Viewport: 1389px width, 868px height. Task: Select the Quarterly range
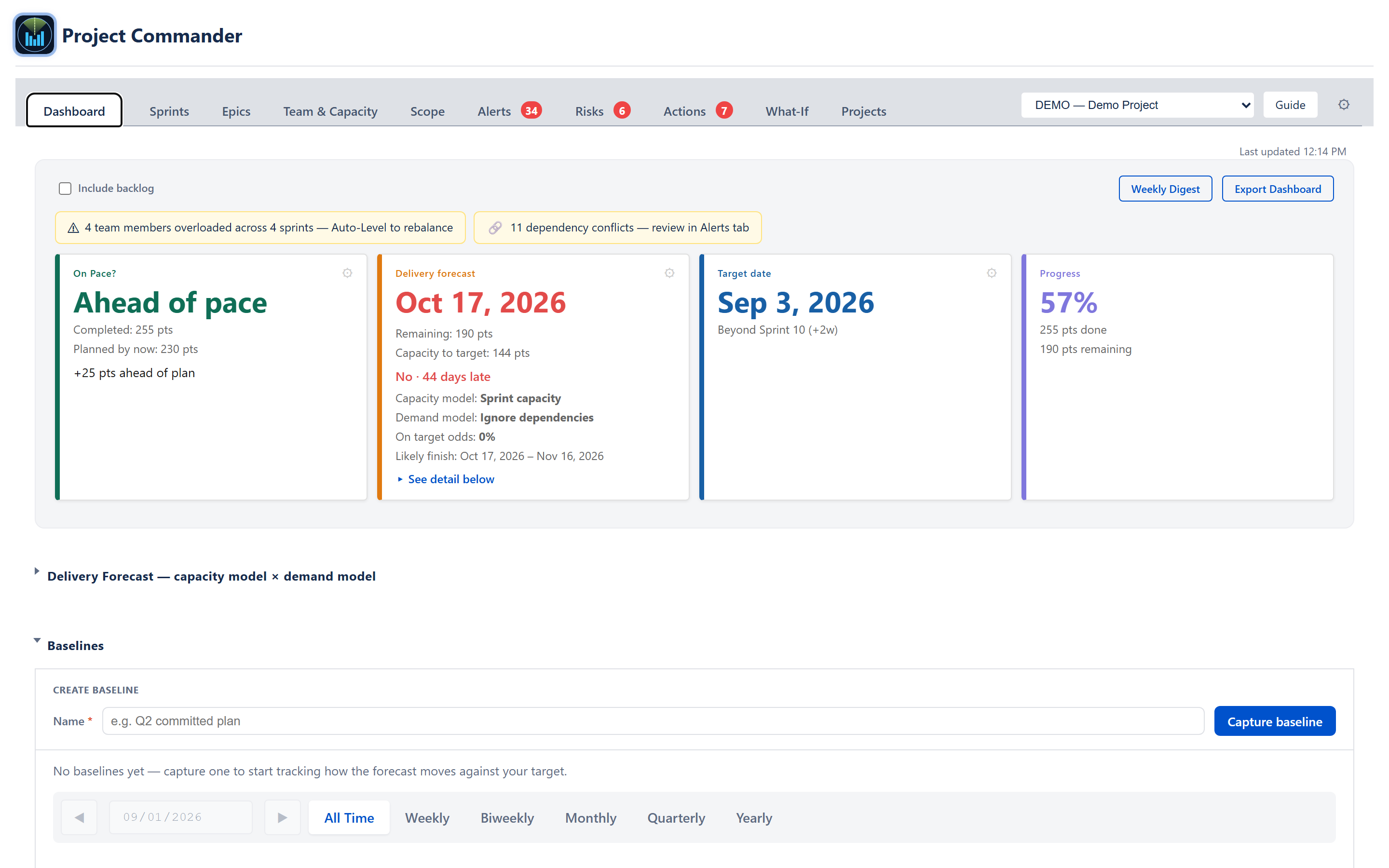[676, 817]
